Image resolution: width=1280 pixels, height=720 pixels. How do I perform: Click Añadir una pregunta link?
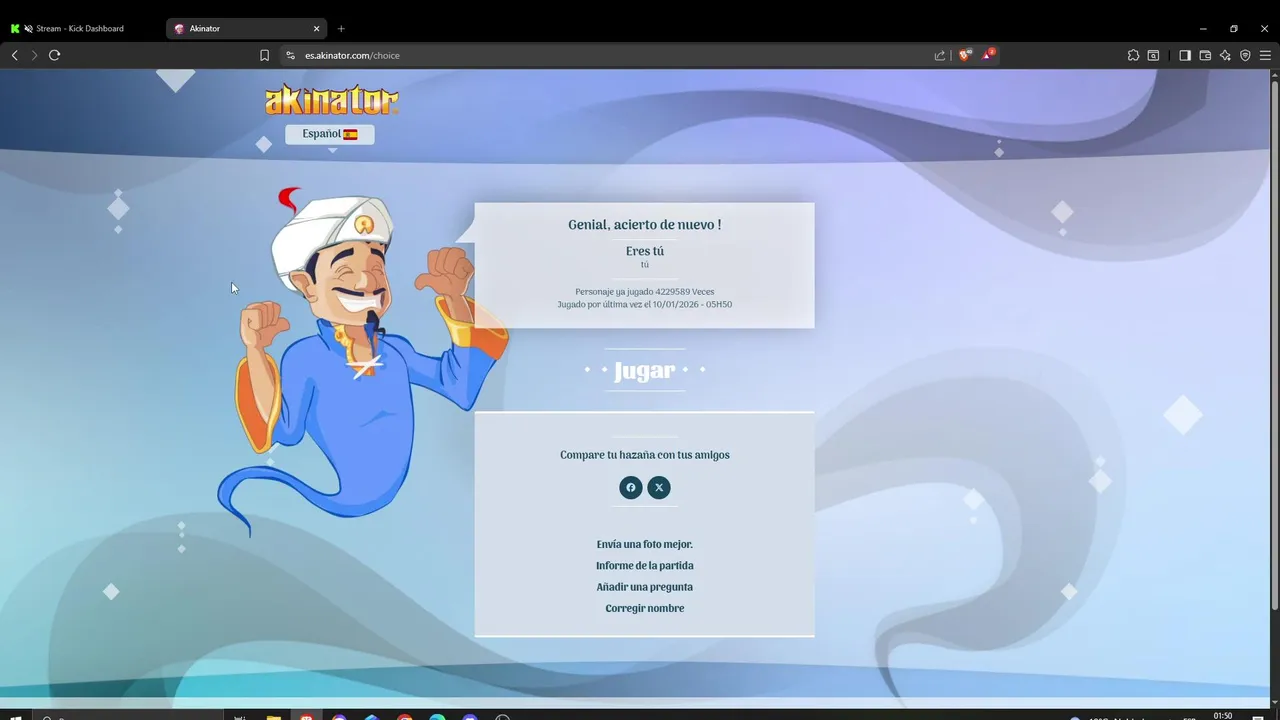coord(645,587)
